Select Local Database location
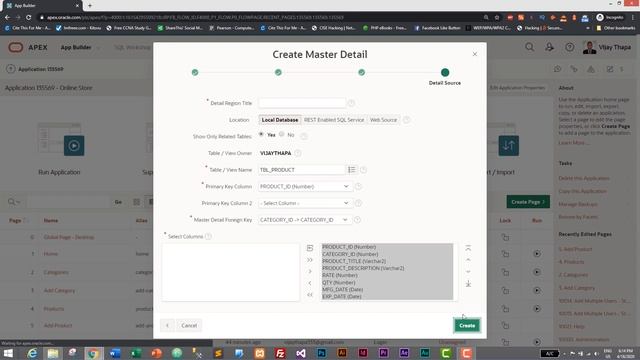 pos(280,120)
